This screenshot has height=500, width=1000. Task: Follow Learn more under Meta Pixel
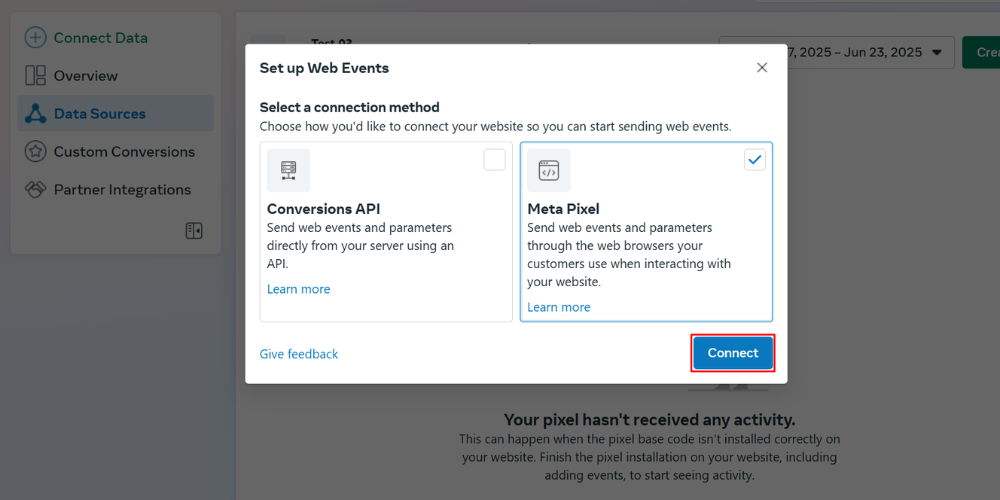(559, 307)
